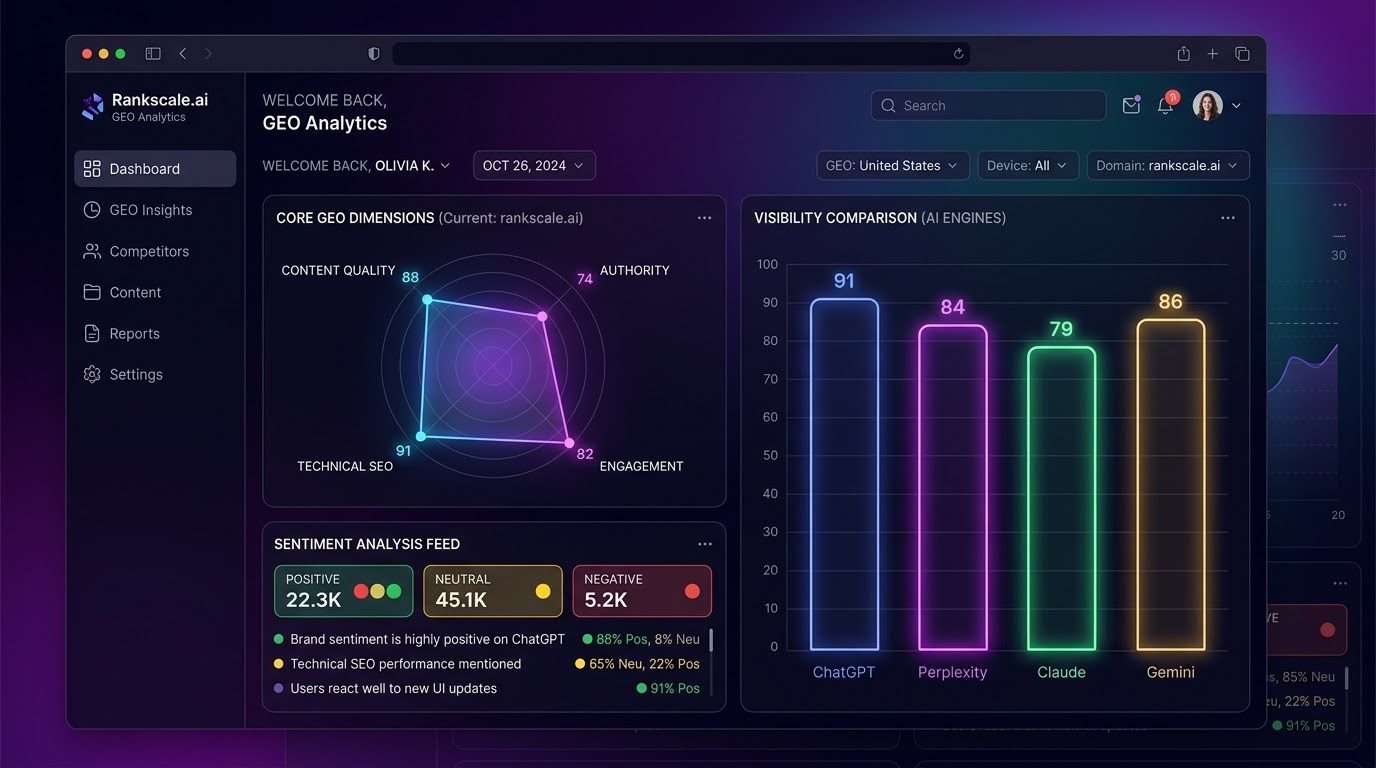Screen dimensions: 1376x768
Task: Click the yellow dot in Neutral card
Action: [543, 591]
